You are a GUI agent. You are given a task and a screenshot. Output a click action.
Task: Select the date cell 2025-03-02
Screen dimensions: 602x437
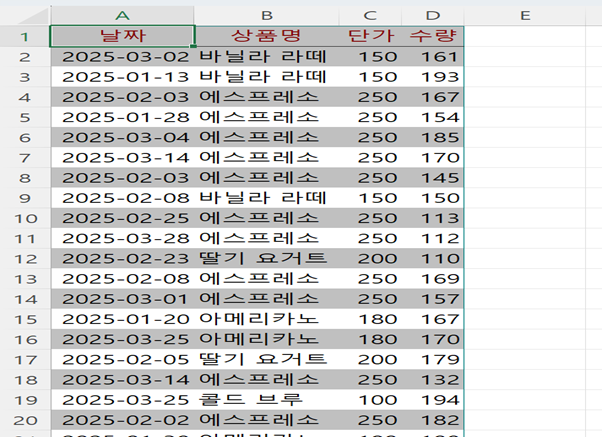pos(122,57)
